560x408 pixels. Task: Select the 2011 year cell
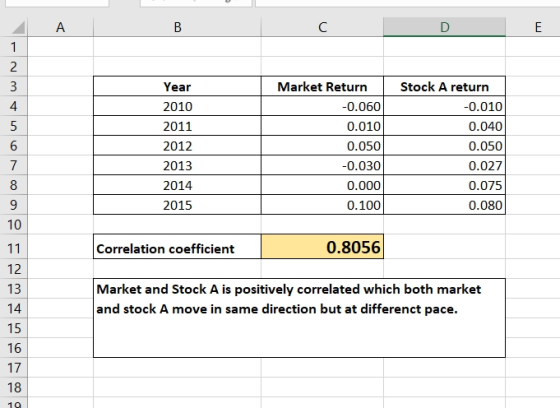[x=177, y=126]
